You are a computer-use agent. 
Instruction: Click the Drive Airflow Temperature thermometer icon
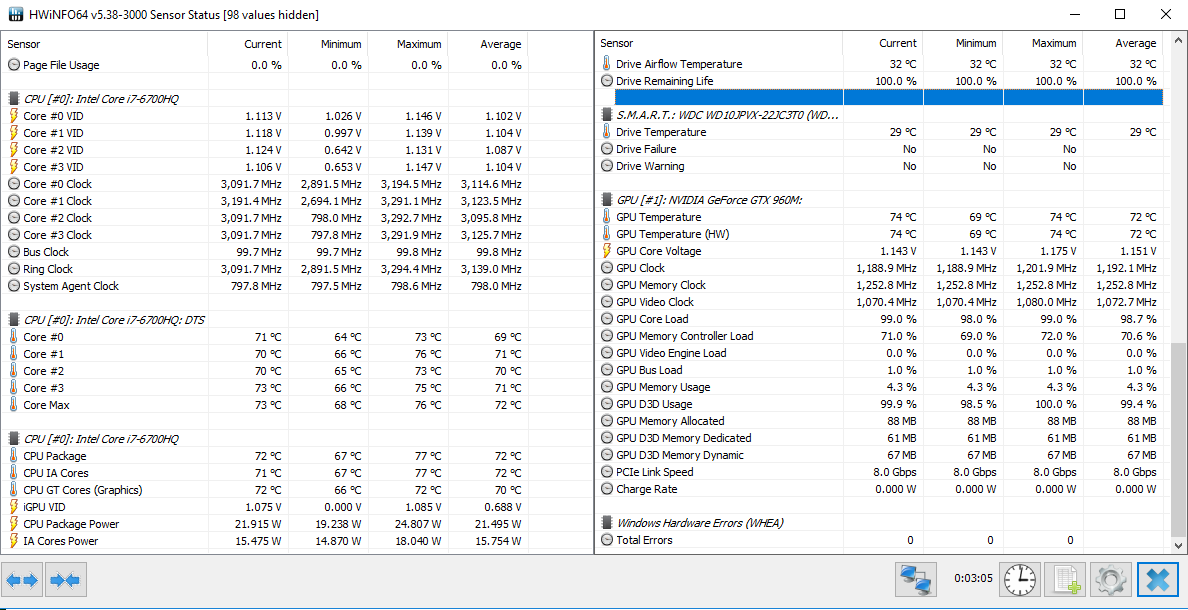point(606,64)
